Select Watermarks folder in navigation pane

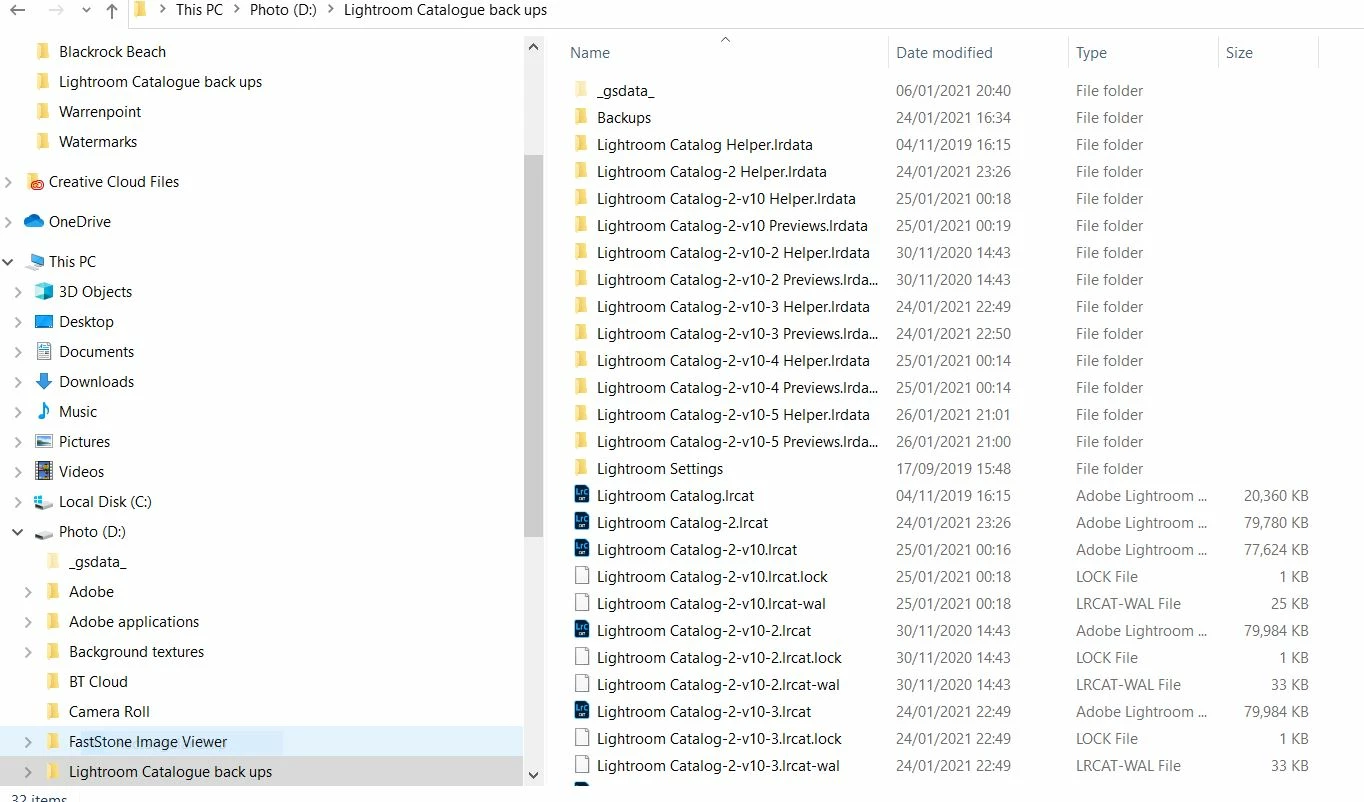click(x=98, y=142)
